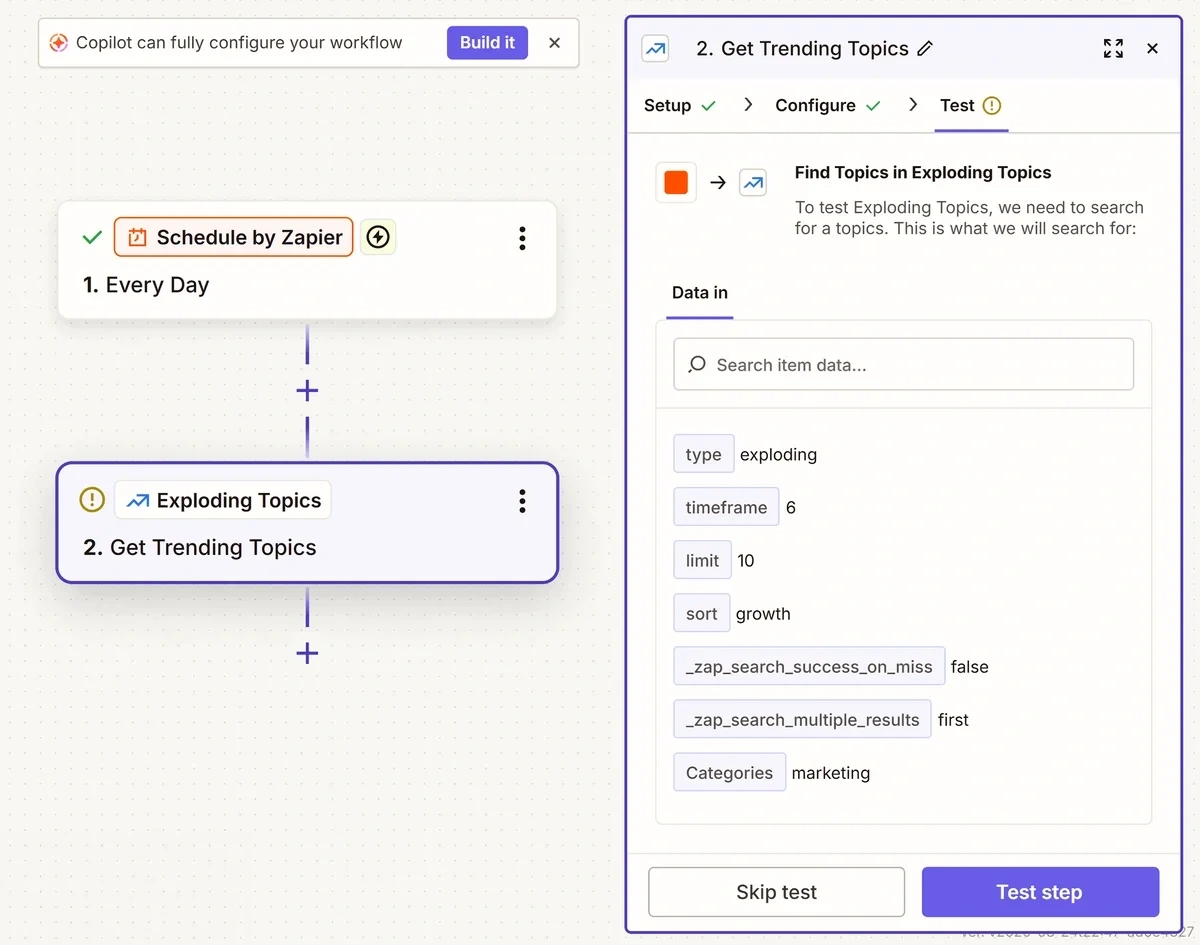Click the 'marketing' categories value
This screenshot has height=945, width=1200.
point(831,773)
